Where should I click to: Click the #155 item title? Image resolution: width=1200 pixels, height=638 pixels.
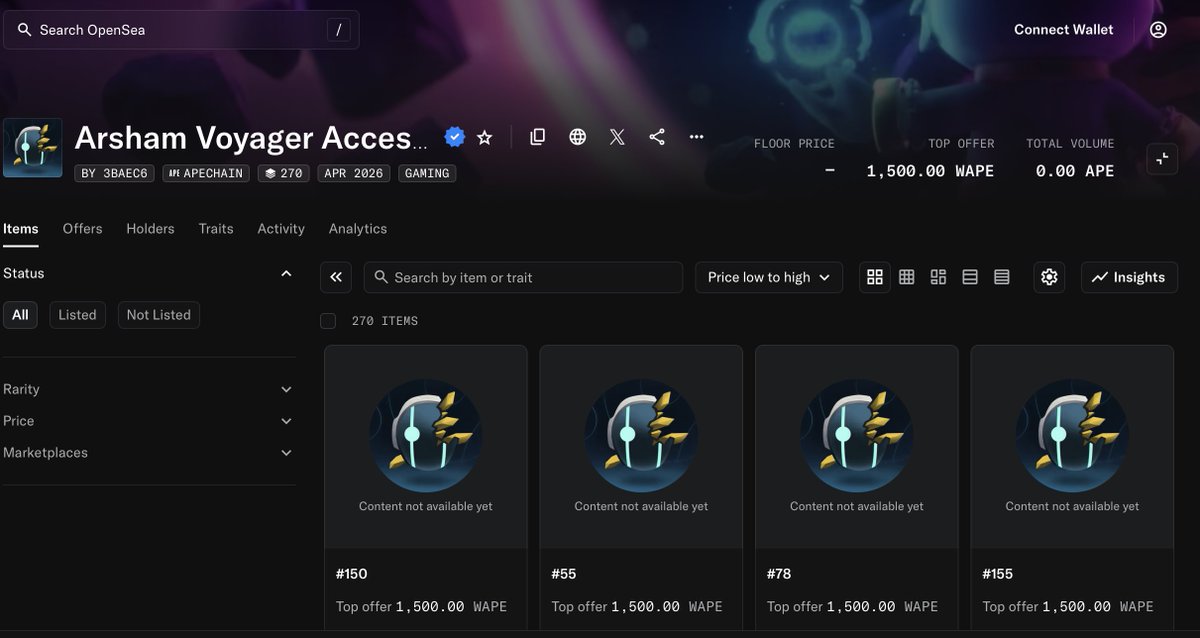click(x=998, y=574)
